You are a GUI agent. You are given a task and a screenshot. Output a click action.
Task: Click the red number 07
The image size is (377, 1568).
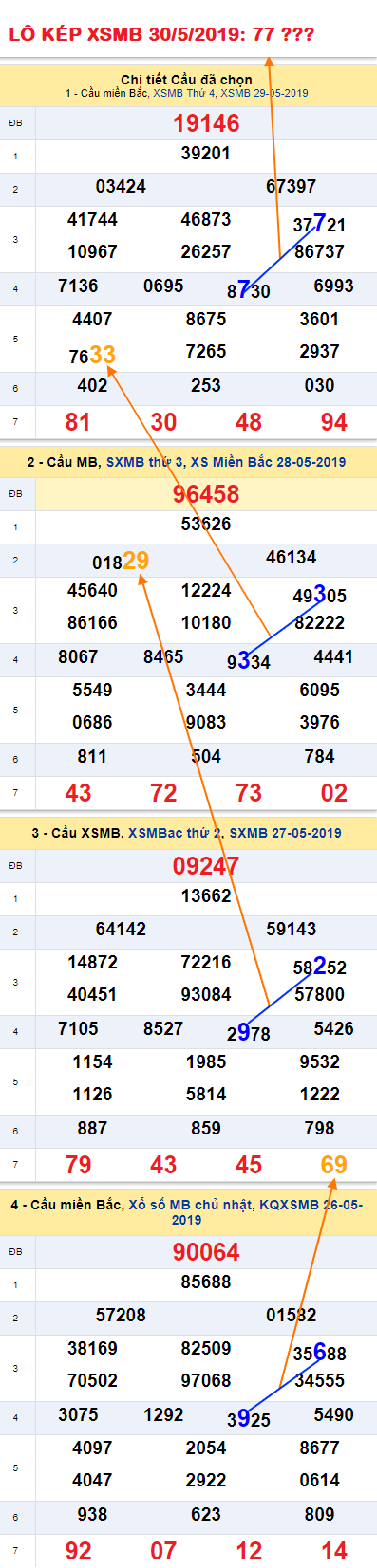(x=163, y=1551)
